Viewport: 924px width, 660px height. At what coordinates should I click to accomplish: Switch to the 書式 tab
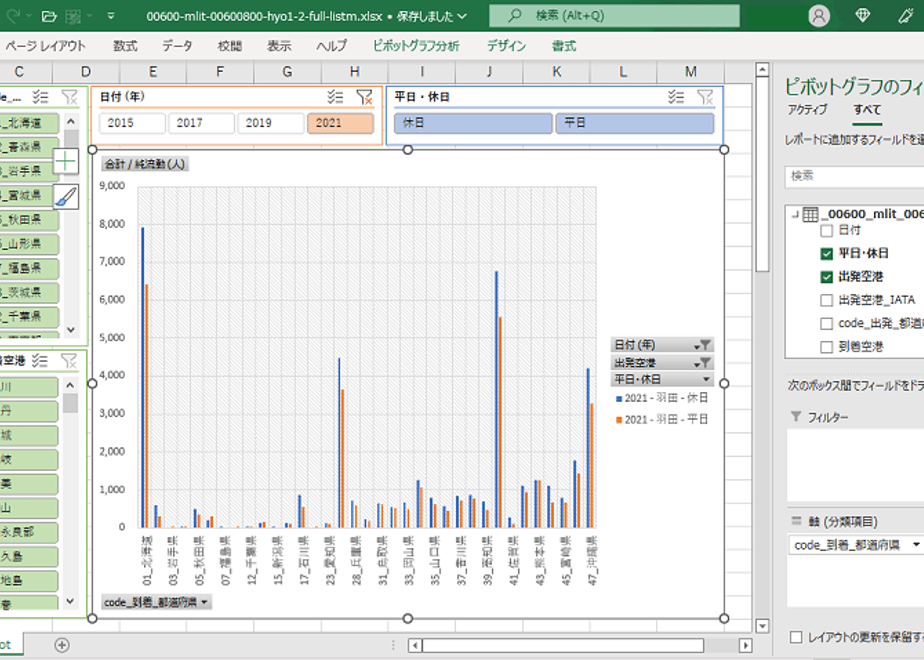[564, 46]
